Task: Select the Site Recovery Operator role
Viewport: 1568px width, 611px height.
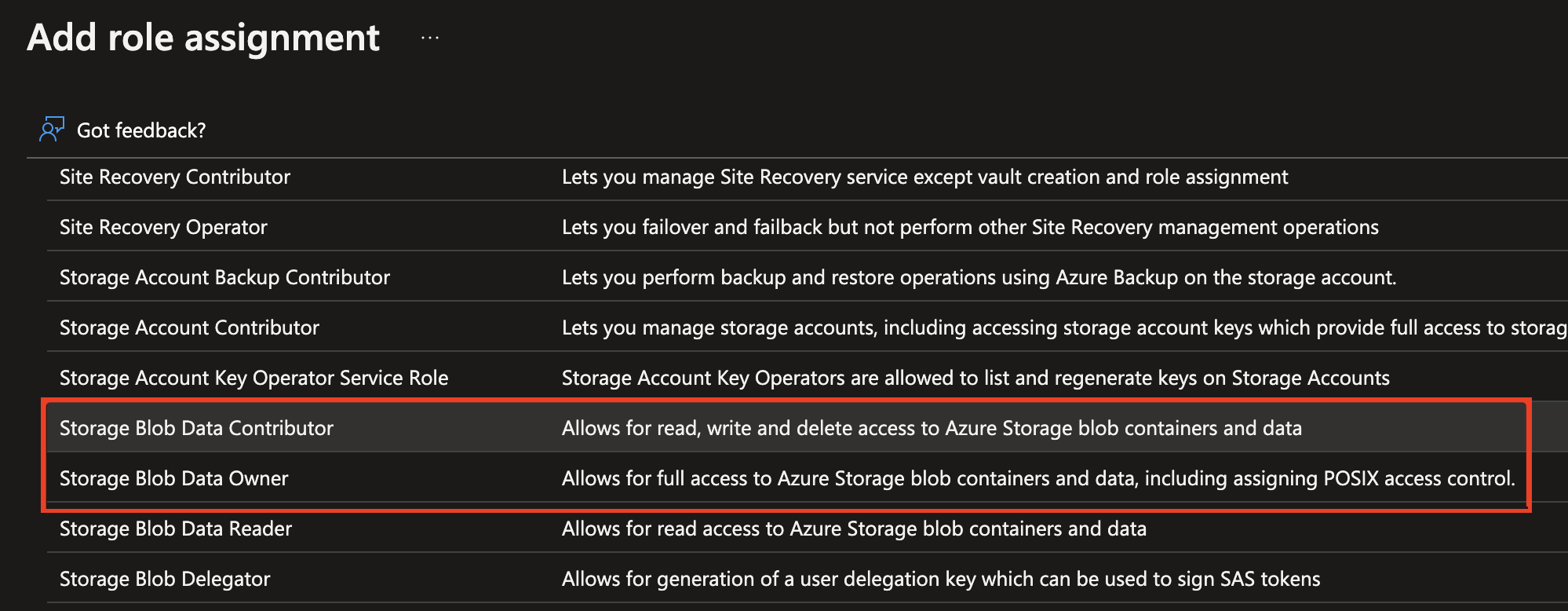Action: click(x=162, y=227)
